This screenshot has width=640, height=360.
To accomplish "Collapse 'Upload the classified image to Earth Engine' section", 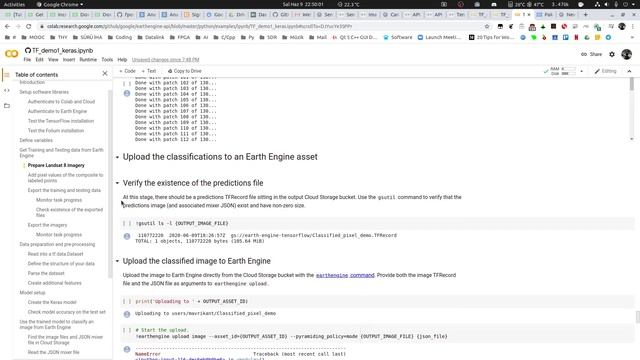I will coord(118,261).
